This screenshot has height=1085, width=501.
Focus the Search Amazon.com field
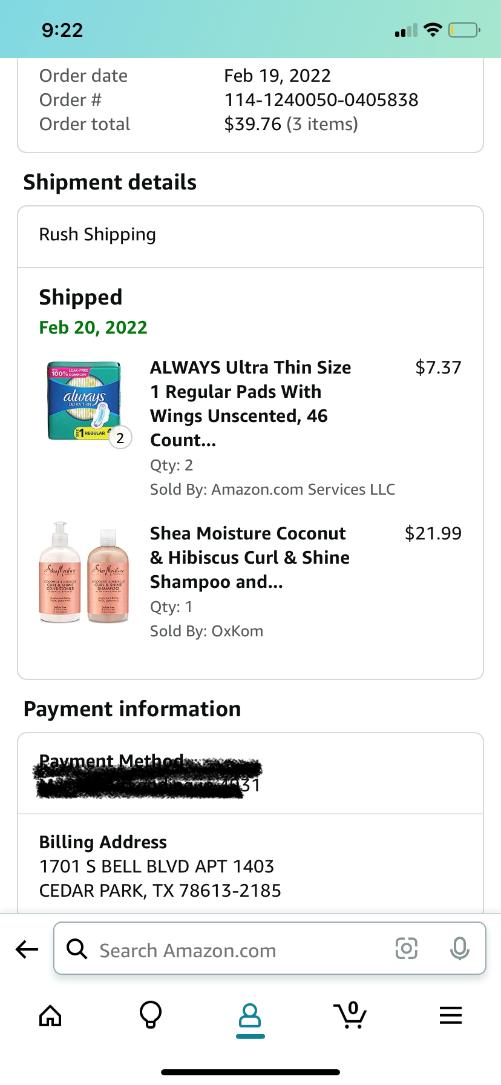click(x=270, y=949)
